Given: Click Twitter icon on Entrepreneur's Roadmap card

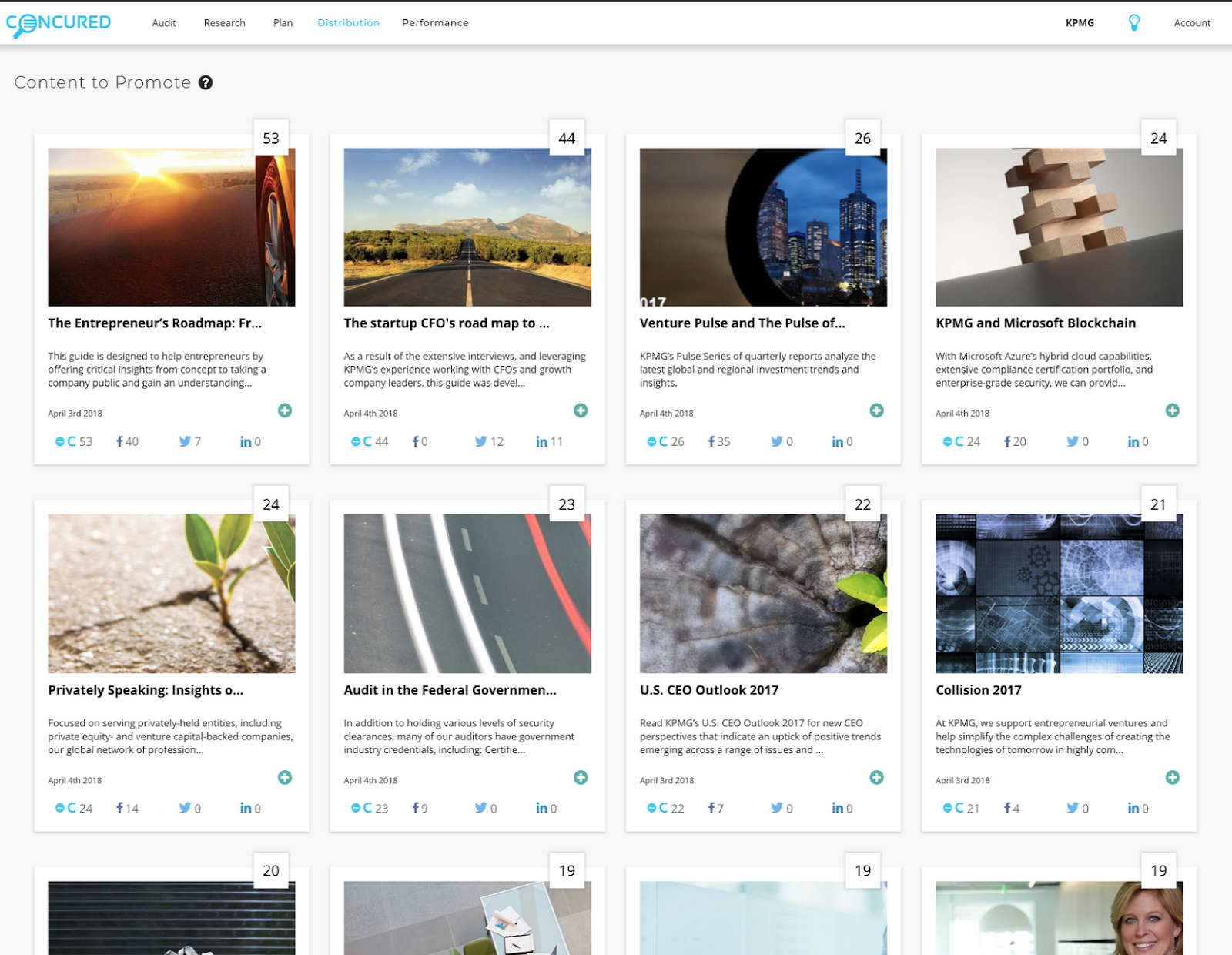Looking at the screenshot, I should point(185,441).
